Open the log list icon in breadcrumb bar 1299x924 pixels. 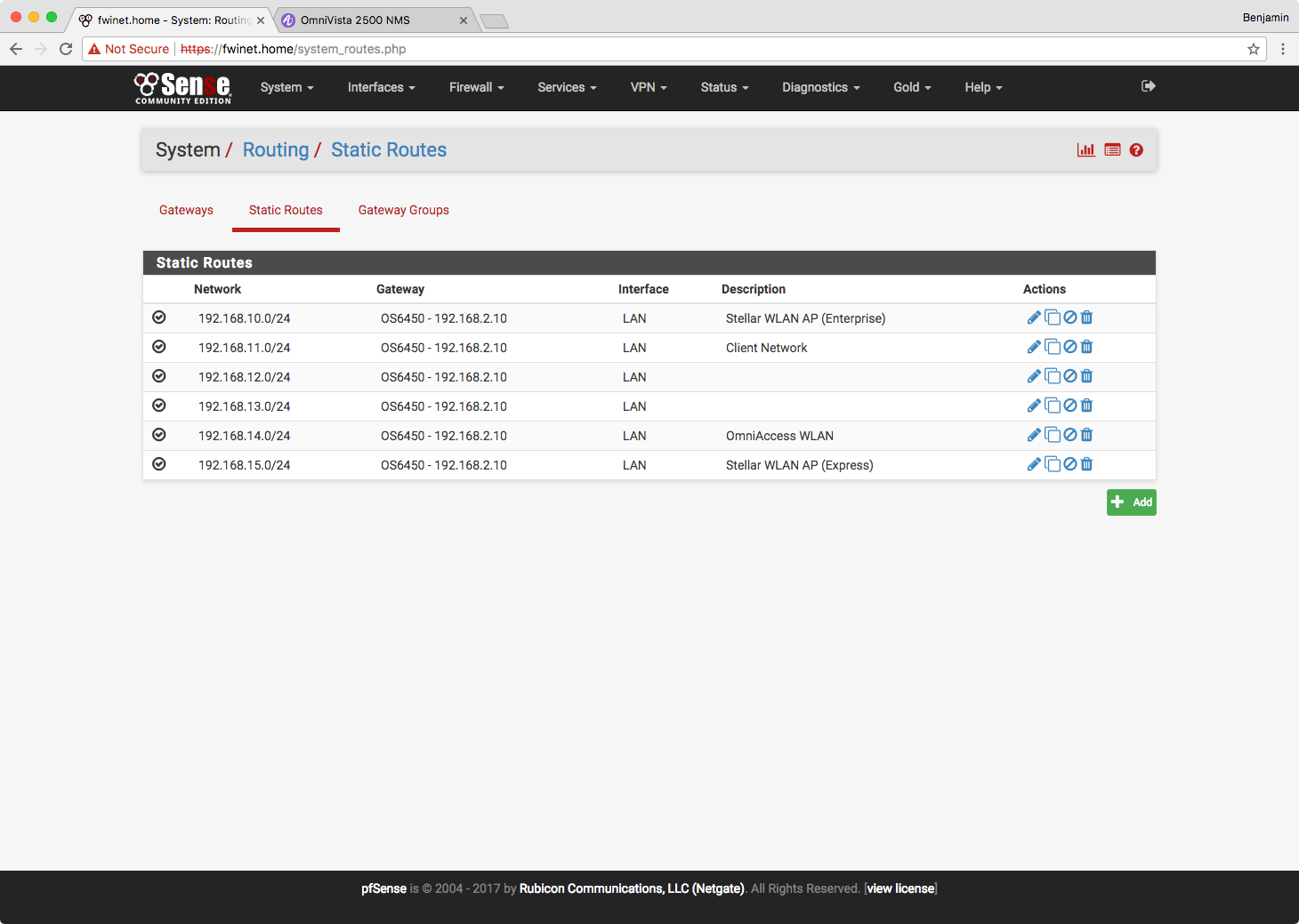point(1112,150)
